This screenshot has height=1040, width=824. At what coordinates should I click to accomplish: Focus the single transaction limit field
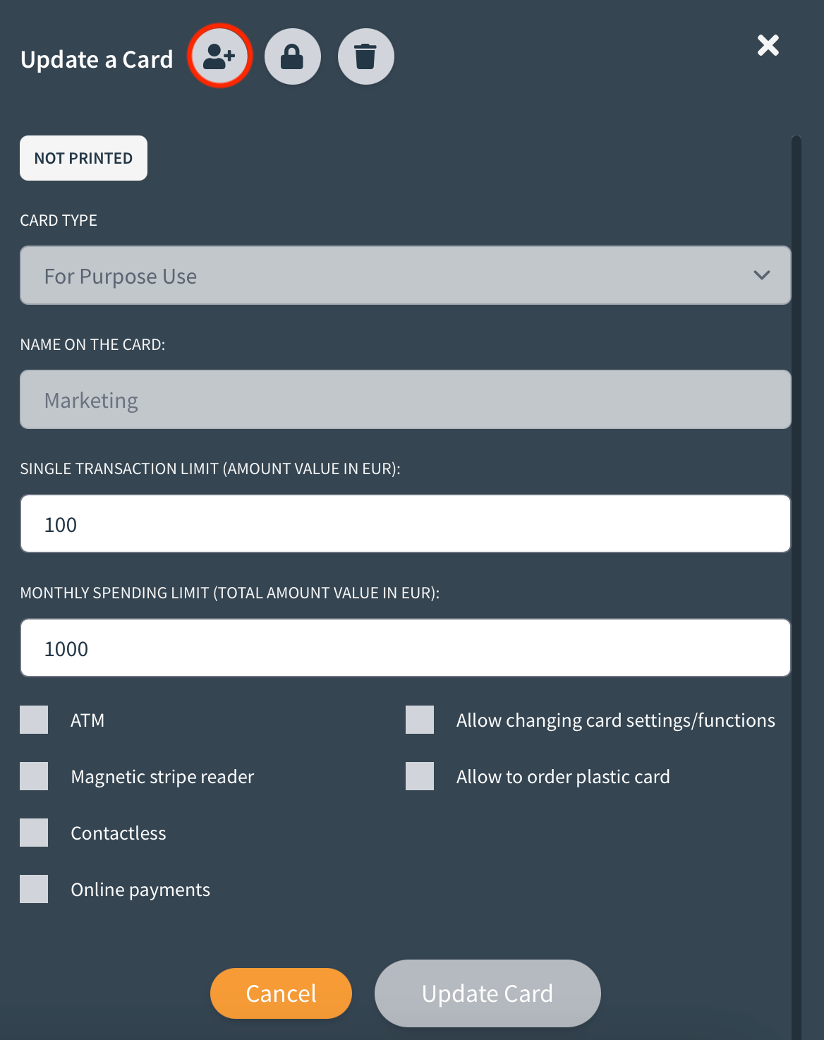pos(405,523)
